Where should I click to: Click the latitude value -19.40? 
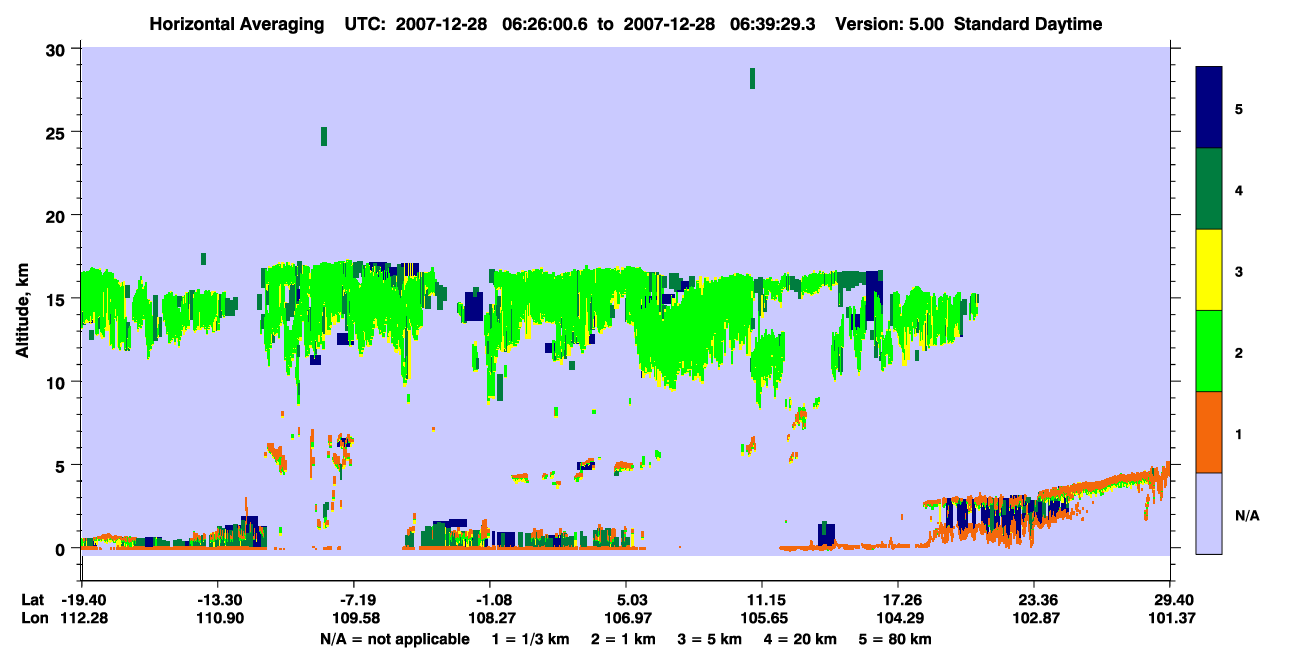click(x=82, y=600)
